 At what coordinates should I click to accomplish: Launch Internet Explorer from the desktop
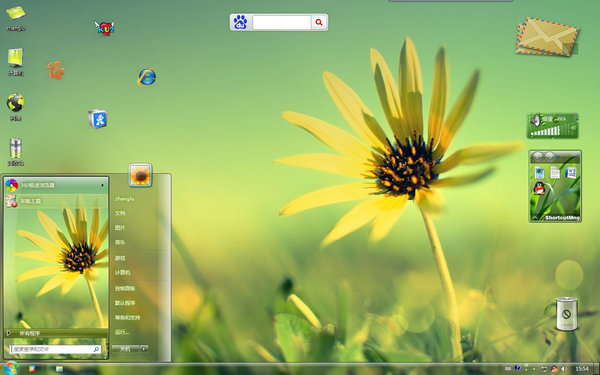(x=147, y=77)
